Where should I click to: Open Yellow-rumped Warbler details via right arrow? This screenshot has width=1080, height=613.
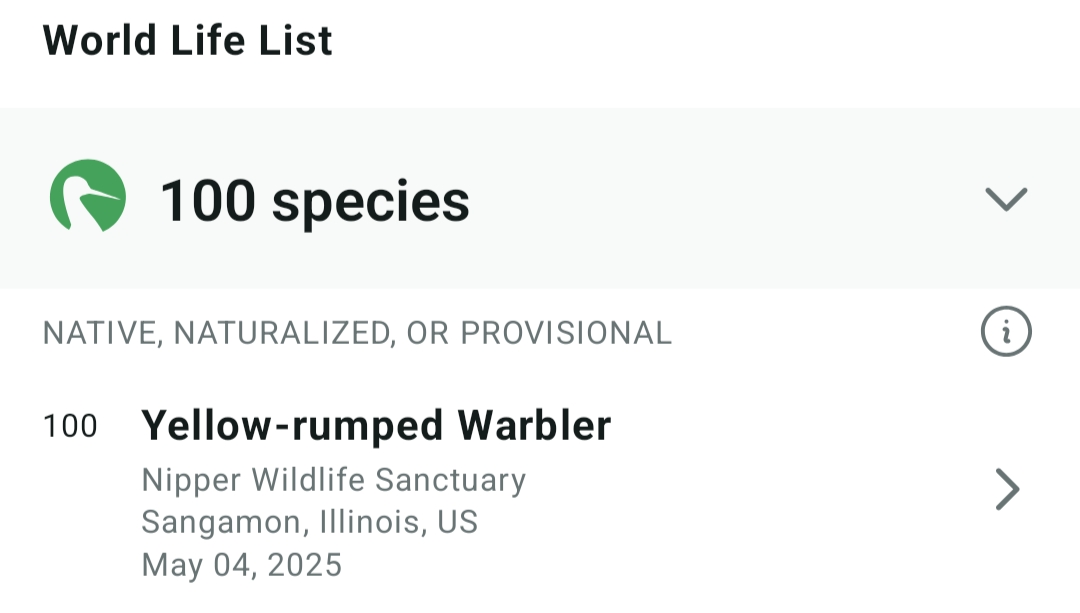tap(1007, 490)
